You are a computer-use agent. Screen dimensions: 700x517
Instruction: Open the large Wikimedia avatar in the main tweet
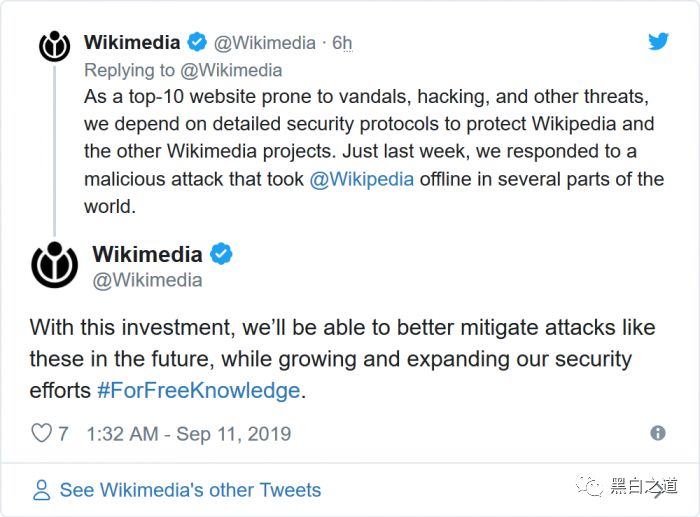54,265
